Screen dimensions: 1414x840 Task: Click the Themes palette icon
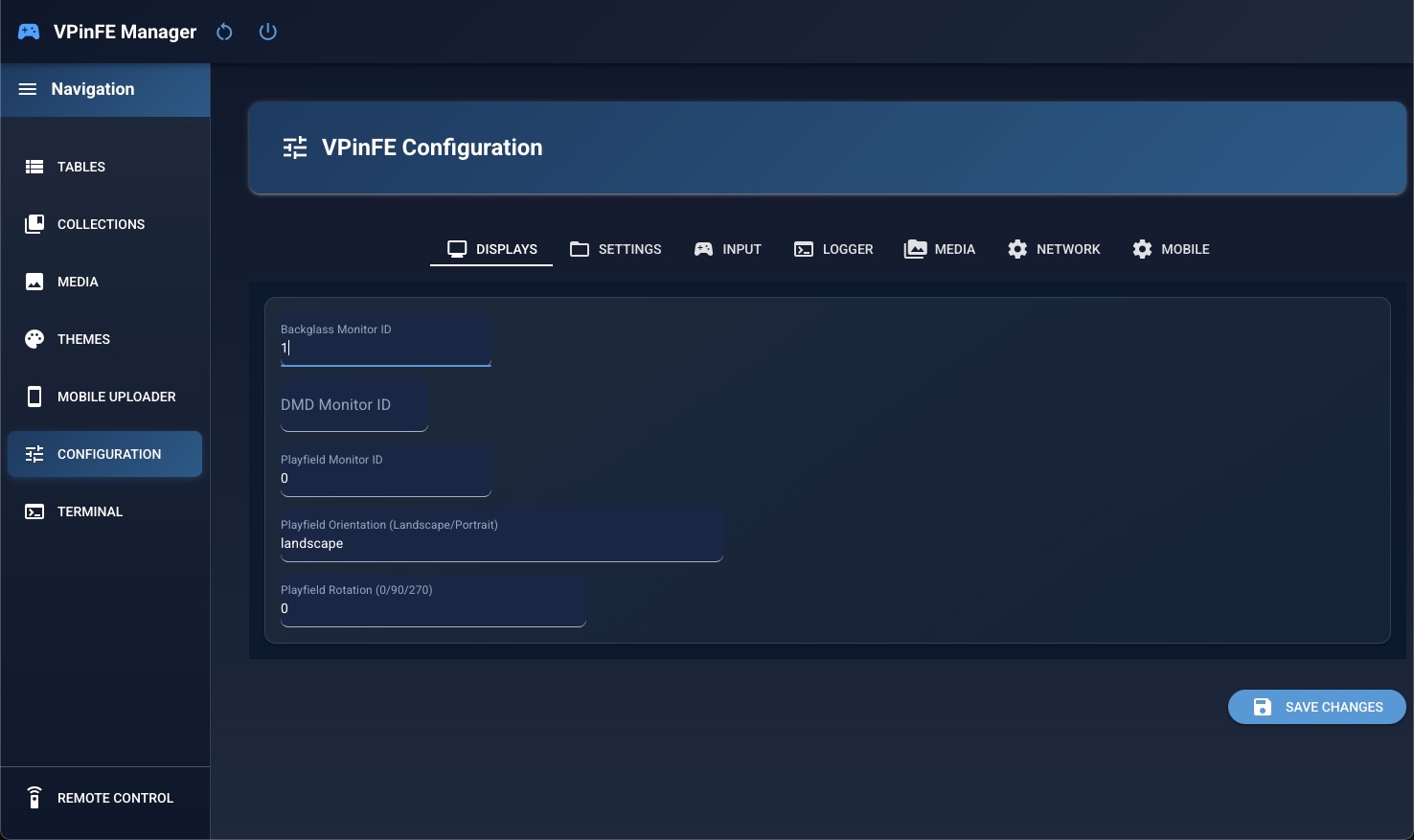[x=34, y=338]
